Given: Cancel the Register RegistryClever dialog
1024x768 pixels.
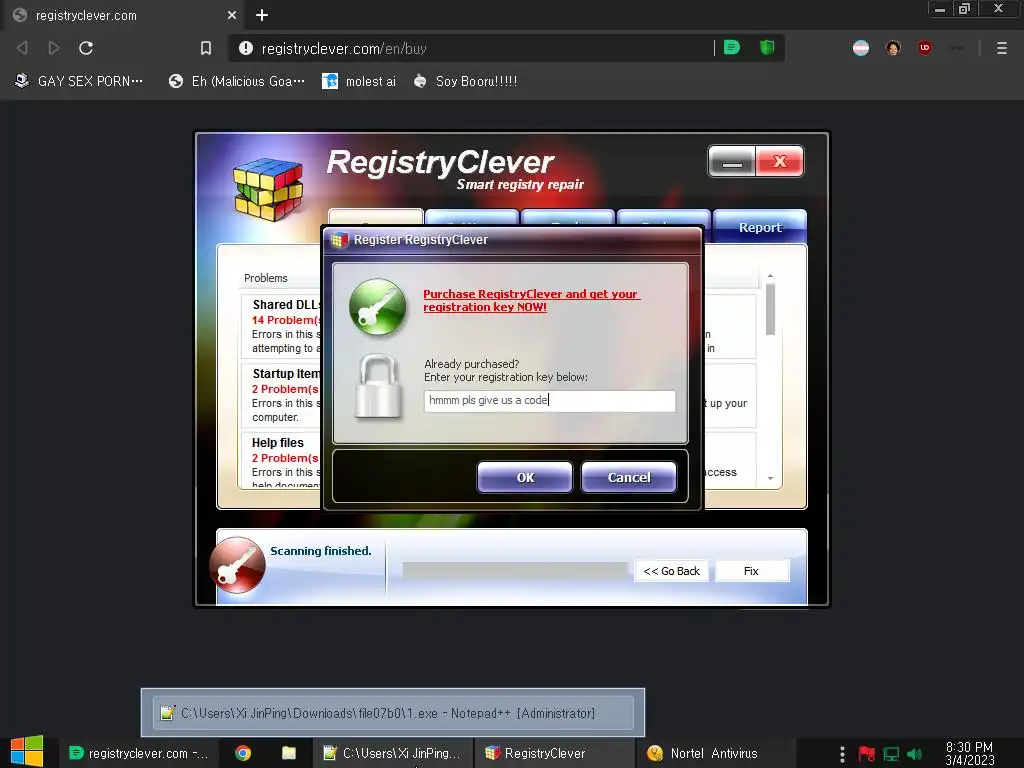Looking at the screenshot, I should pos(628,477).
